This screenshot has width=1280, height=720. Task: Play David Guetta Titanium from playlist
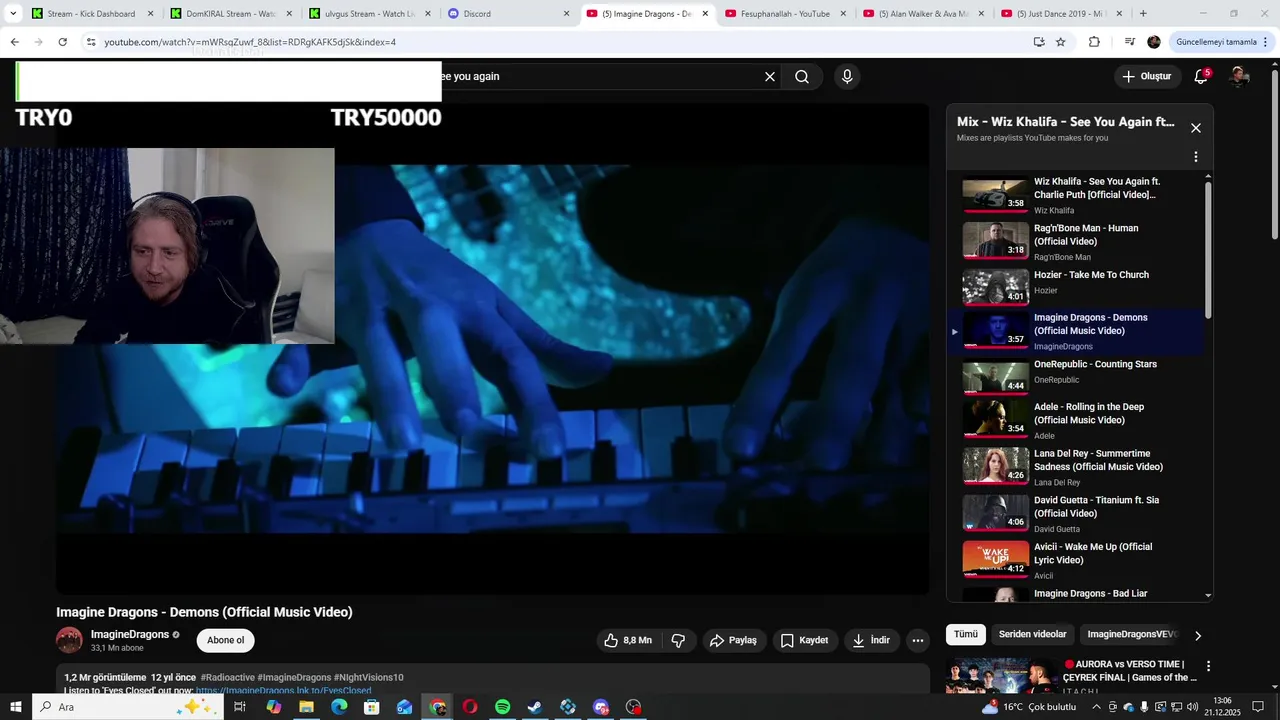(x=1075, y=513)
